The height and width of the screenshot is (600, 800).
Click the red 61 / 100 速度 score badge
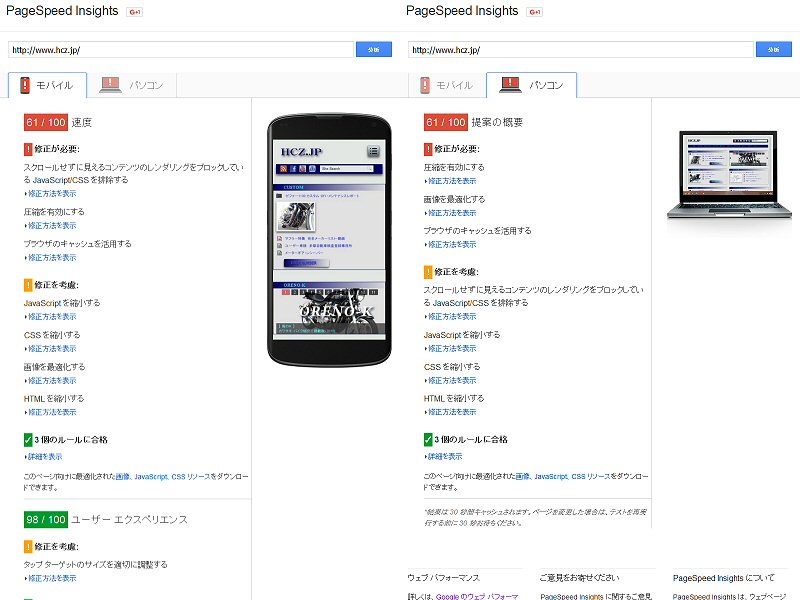(x=46, y=122)
